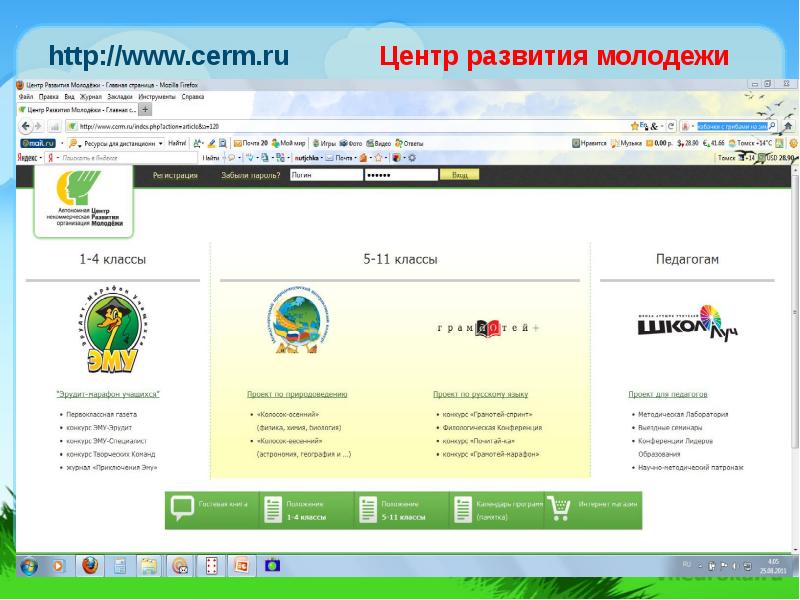Open the Журнал menu in Firefox
This screenshot has width=800, height=600.
90,97
